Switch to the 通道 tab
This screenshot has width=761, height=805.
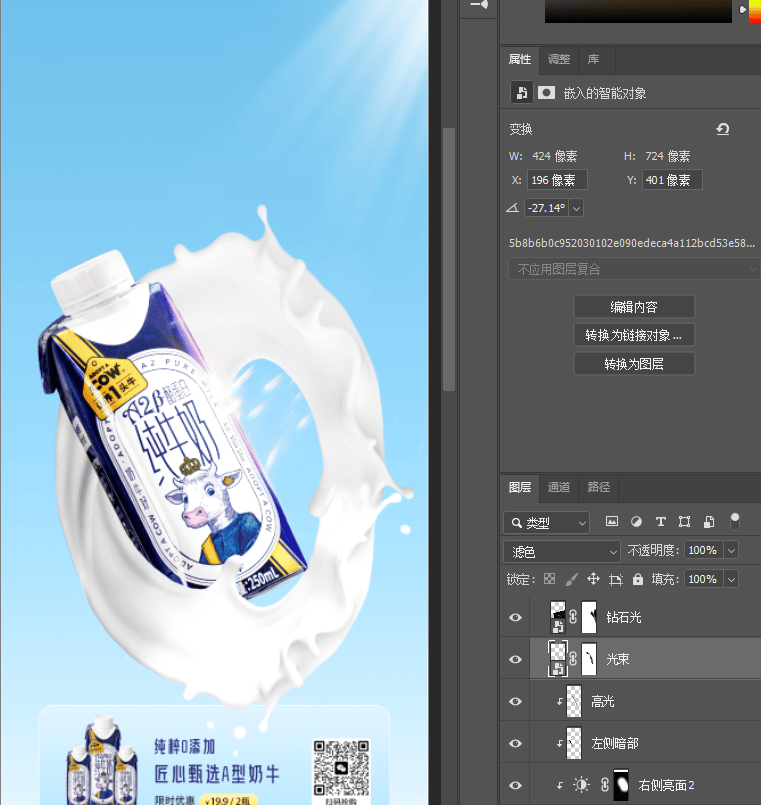[x=559, y=487]
